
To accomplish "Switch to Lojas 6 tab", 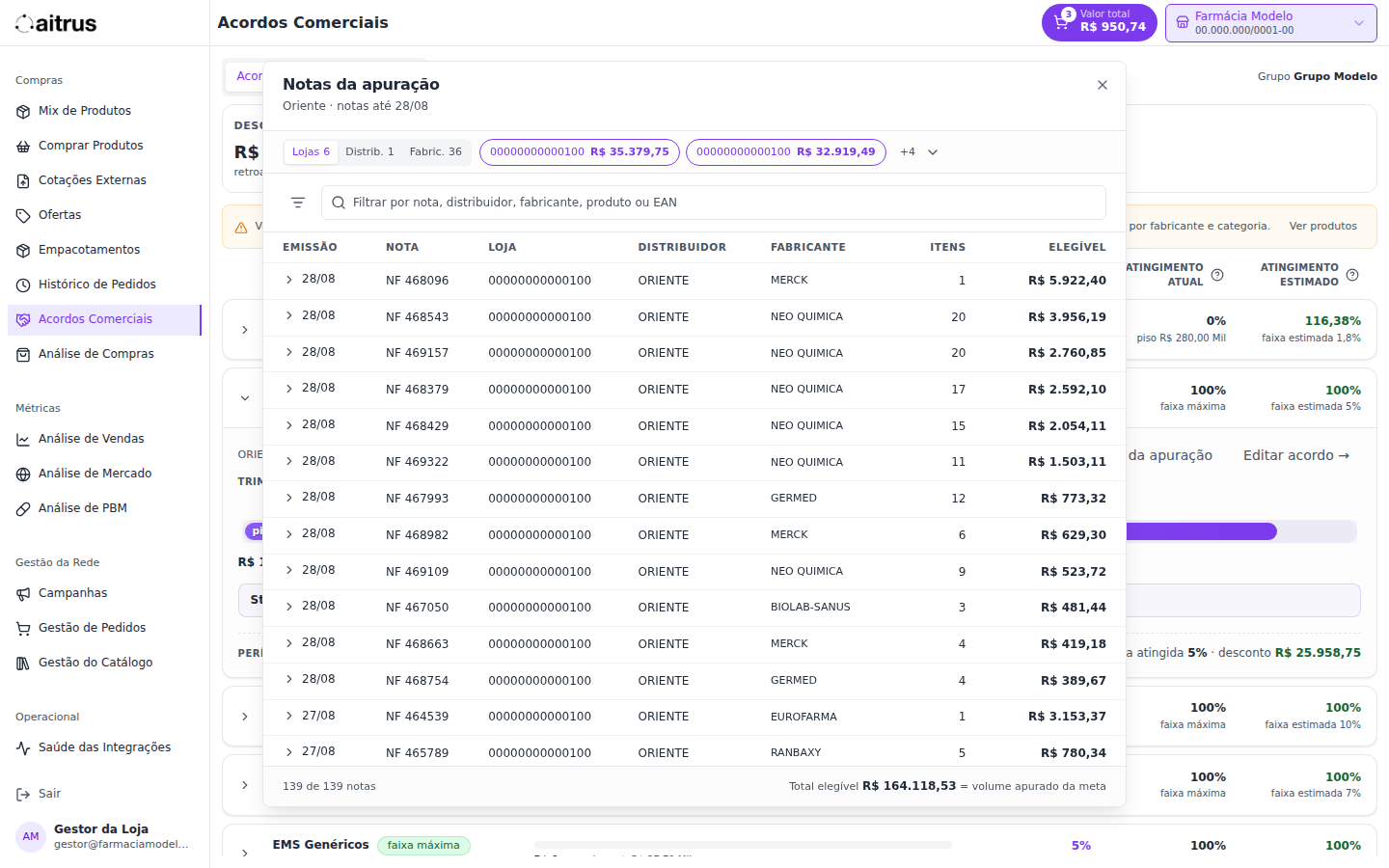I will click(x=311, y=152).
